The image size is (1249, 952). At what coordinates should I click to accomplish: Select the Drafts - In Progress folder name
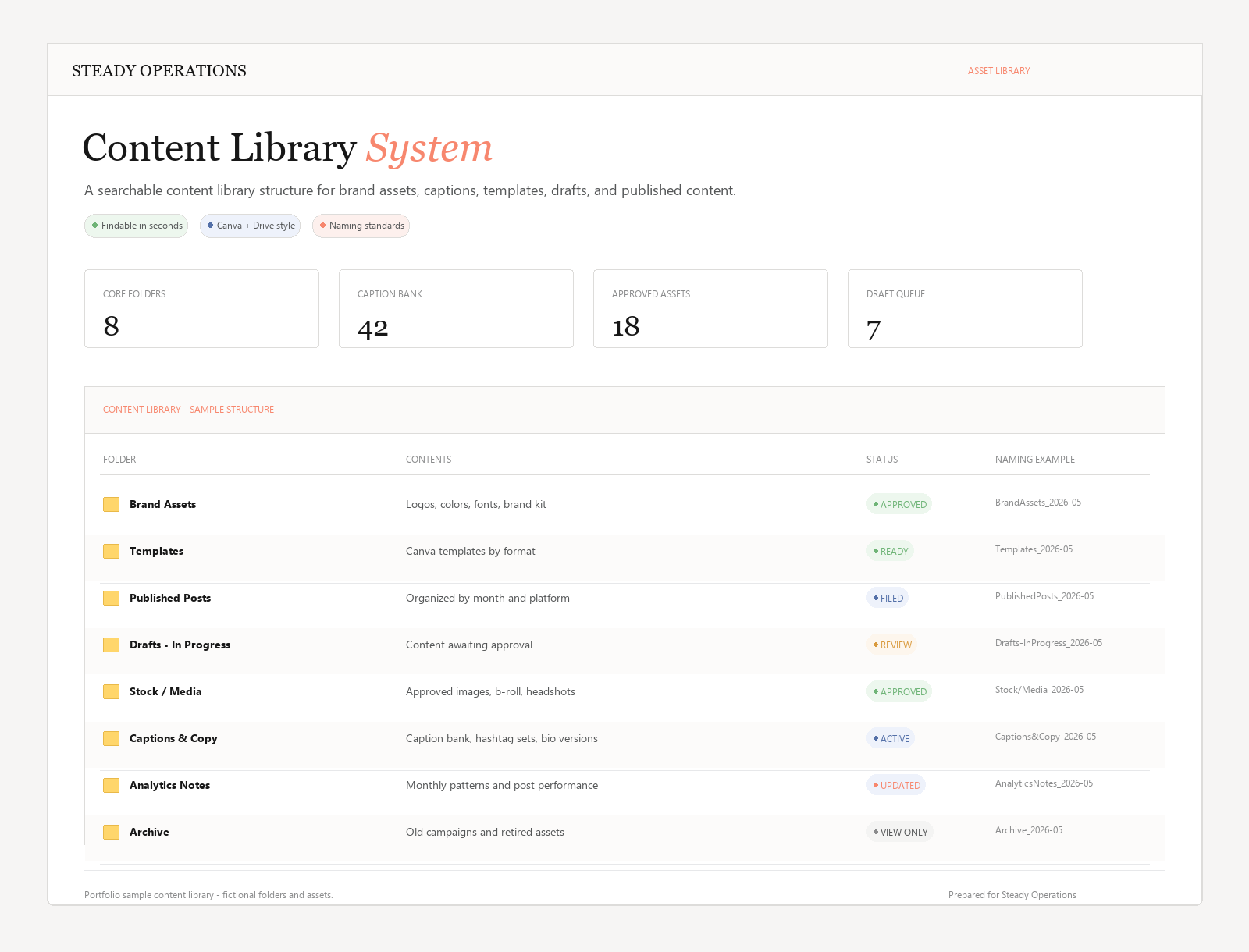(x=180, y=645)
